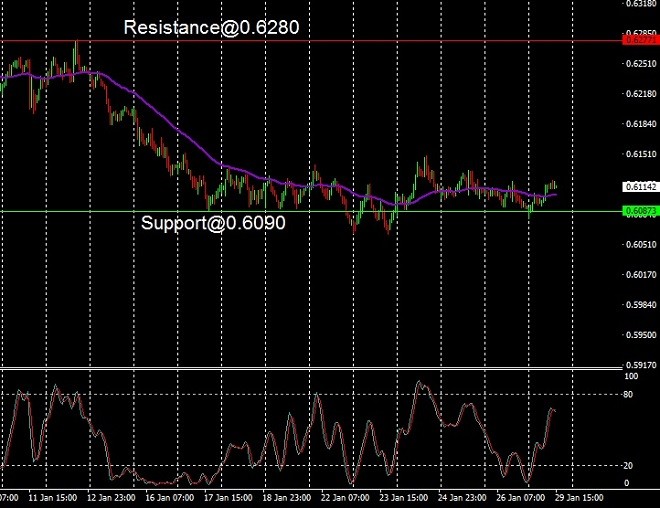This screenshot has height=508, width=660.
Task: Click the 0.61840 price axis label
Action: click(641, 124)
